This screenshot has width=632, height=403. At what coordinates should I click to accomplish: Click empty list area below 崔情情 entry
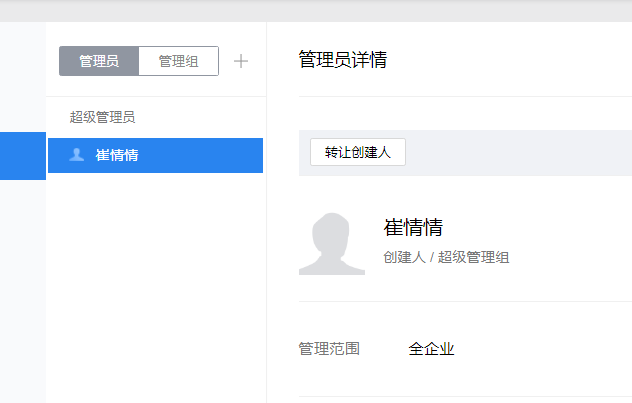[155, 280]
